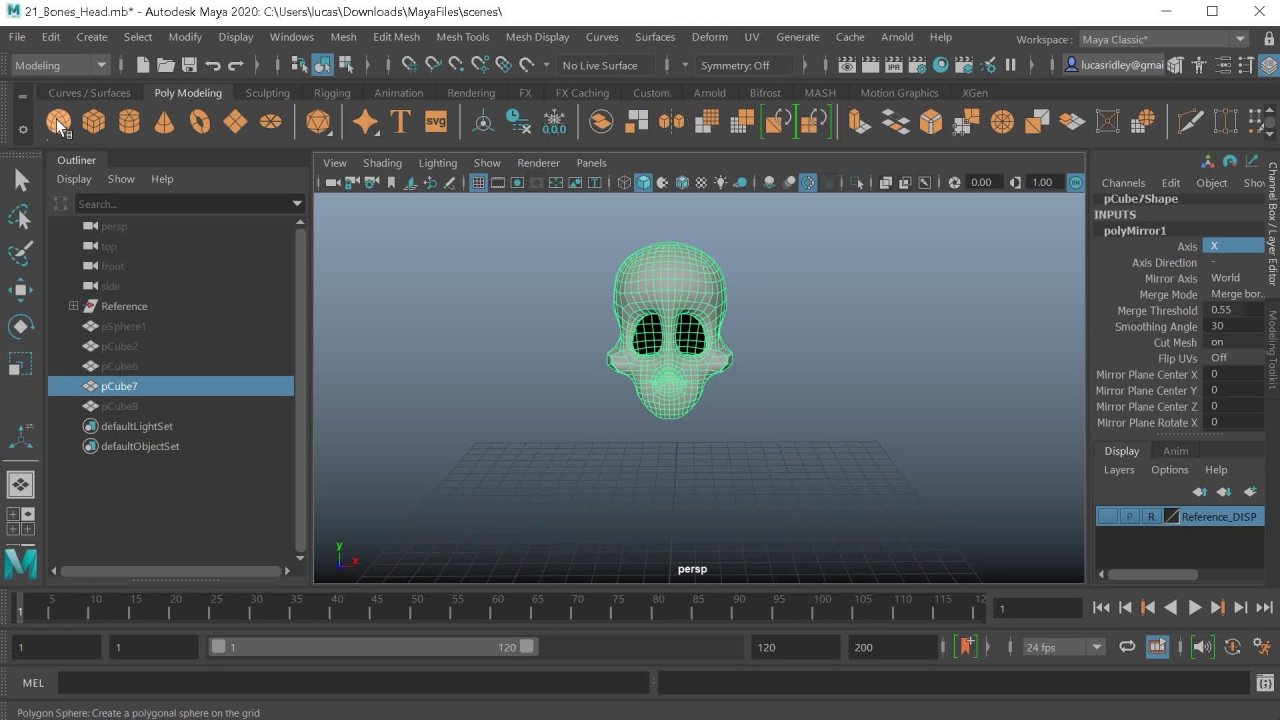Viewport: 1280px width, 720px height.
Task: Open the IPR render icon
Action: [894, 65]
